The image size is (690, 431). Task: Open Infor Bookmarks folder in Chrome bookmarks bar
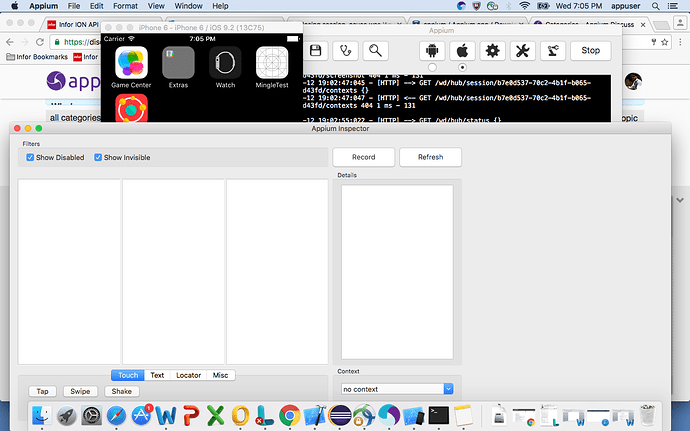[37, 57]
